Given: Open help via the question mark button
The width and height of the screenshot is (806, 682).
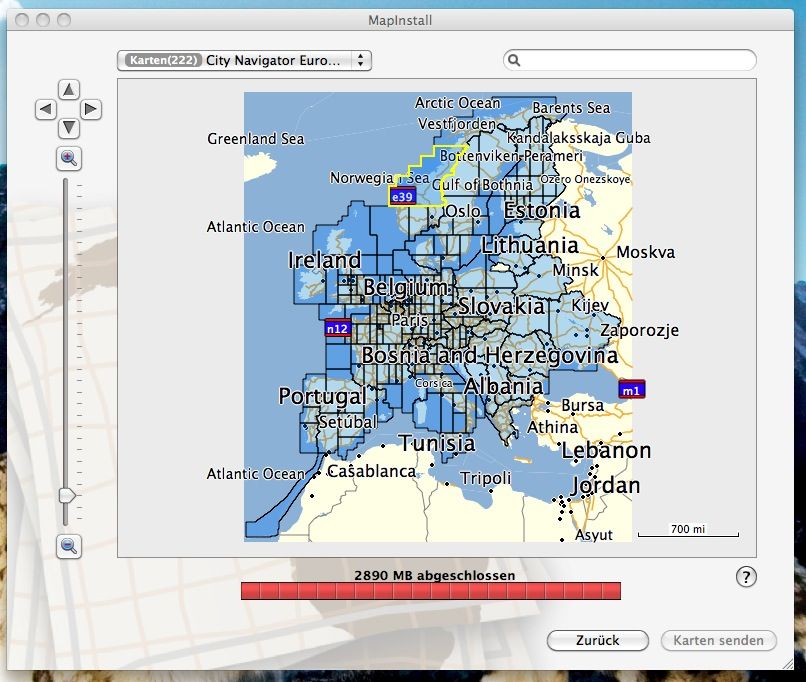Looking at the screenshot, I should (746, 577).
